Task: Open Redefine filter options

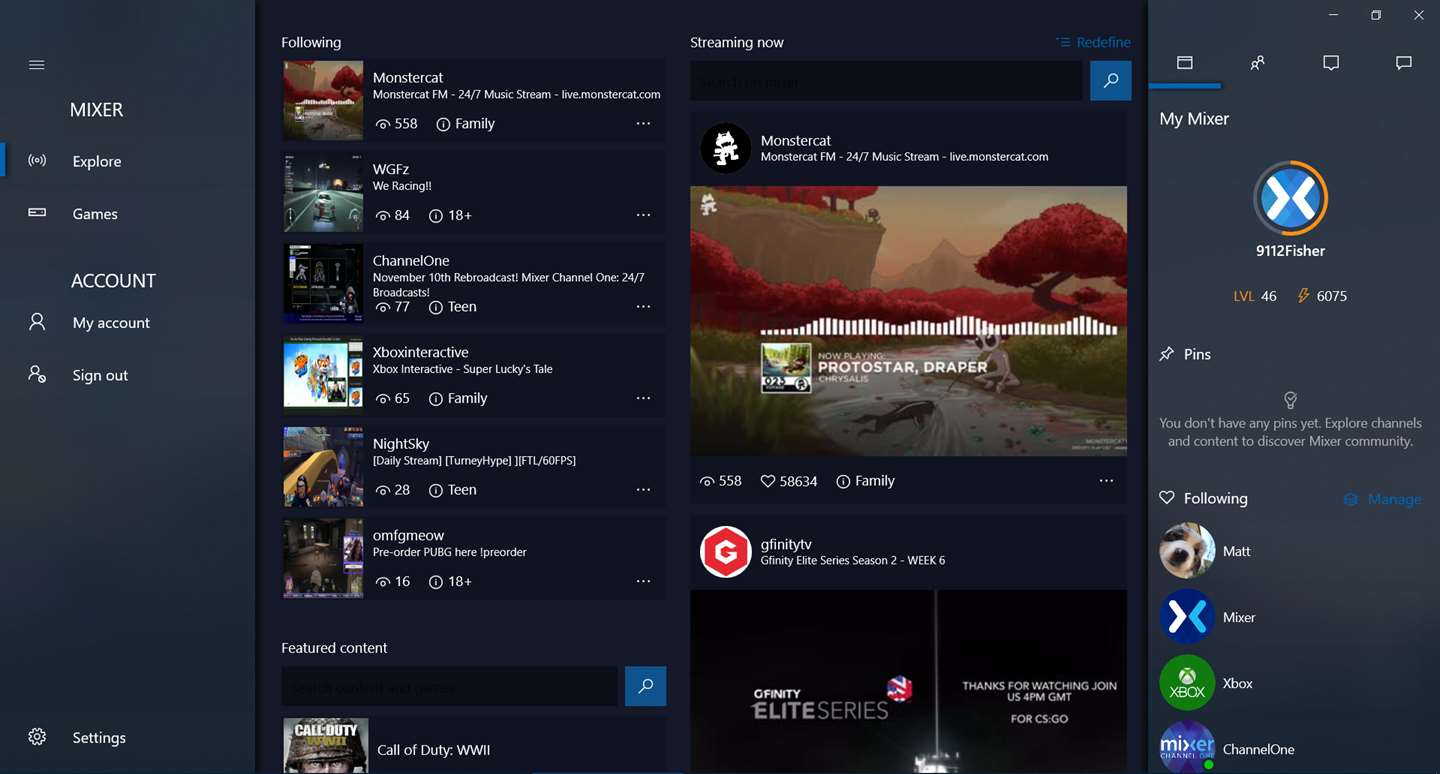Action: coord(1093,42)
